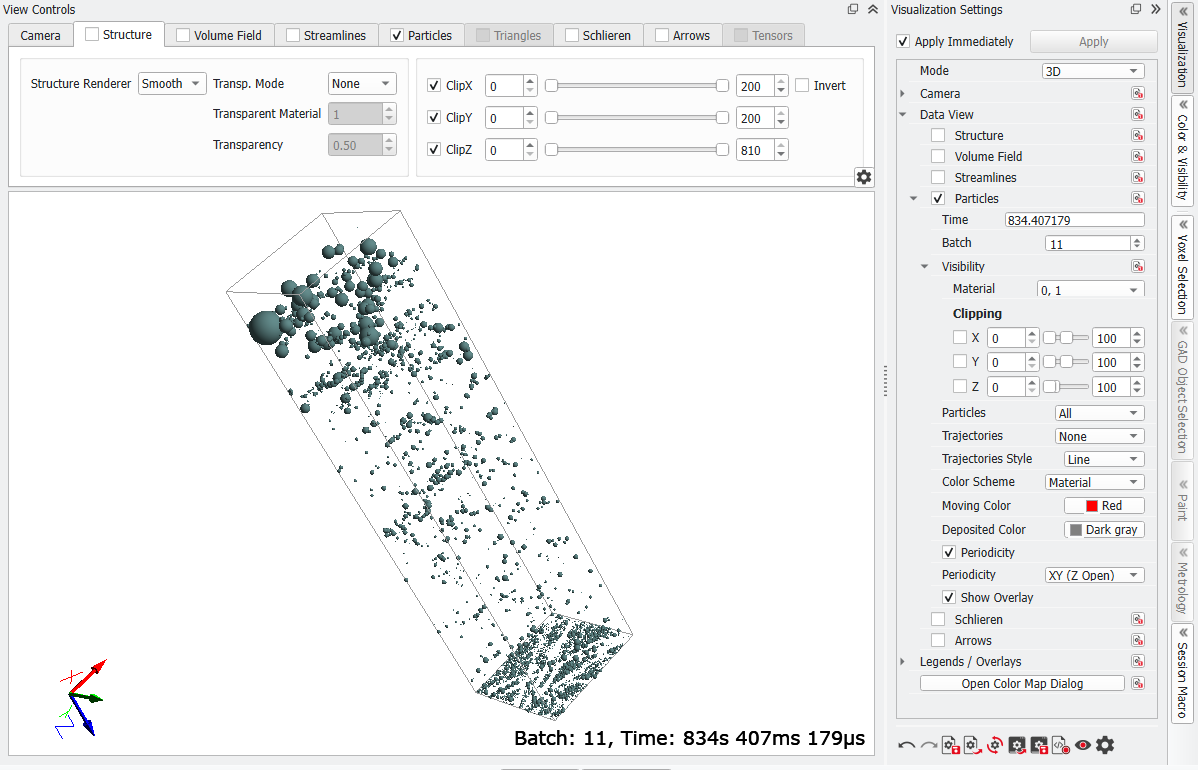Click the load settings file icon
This screenshot has width=1198, height=770.
tap(973, 746)
